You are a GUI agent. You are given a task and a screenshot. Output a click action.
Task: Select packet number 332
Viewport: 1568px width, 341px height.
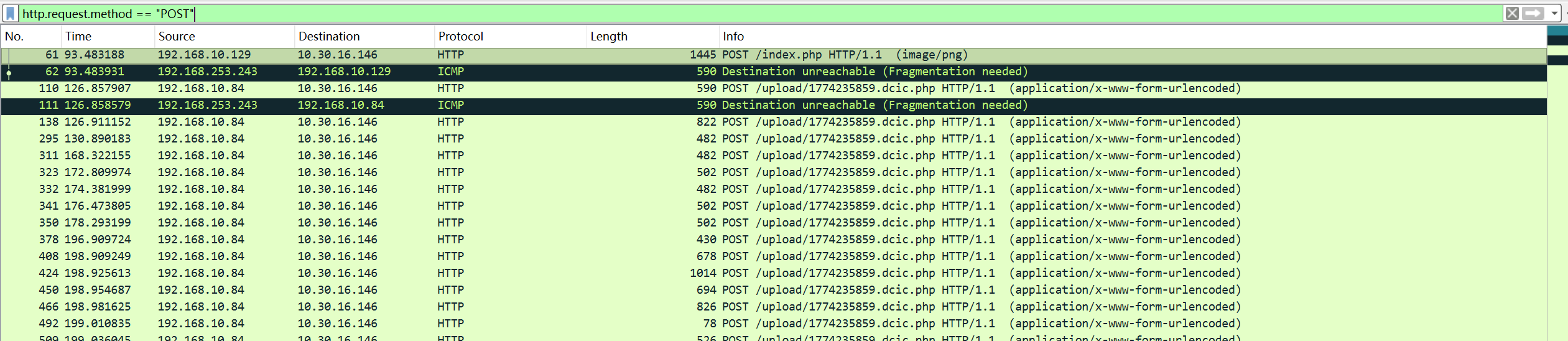(774, 189)
